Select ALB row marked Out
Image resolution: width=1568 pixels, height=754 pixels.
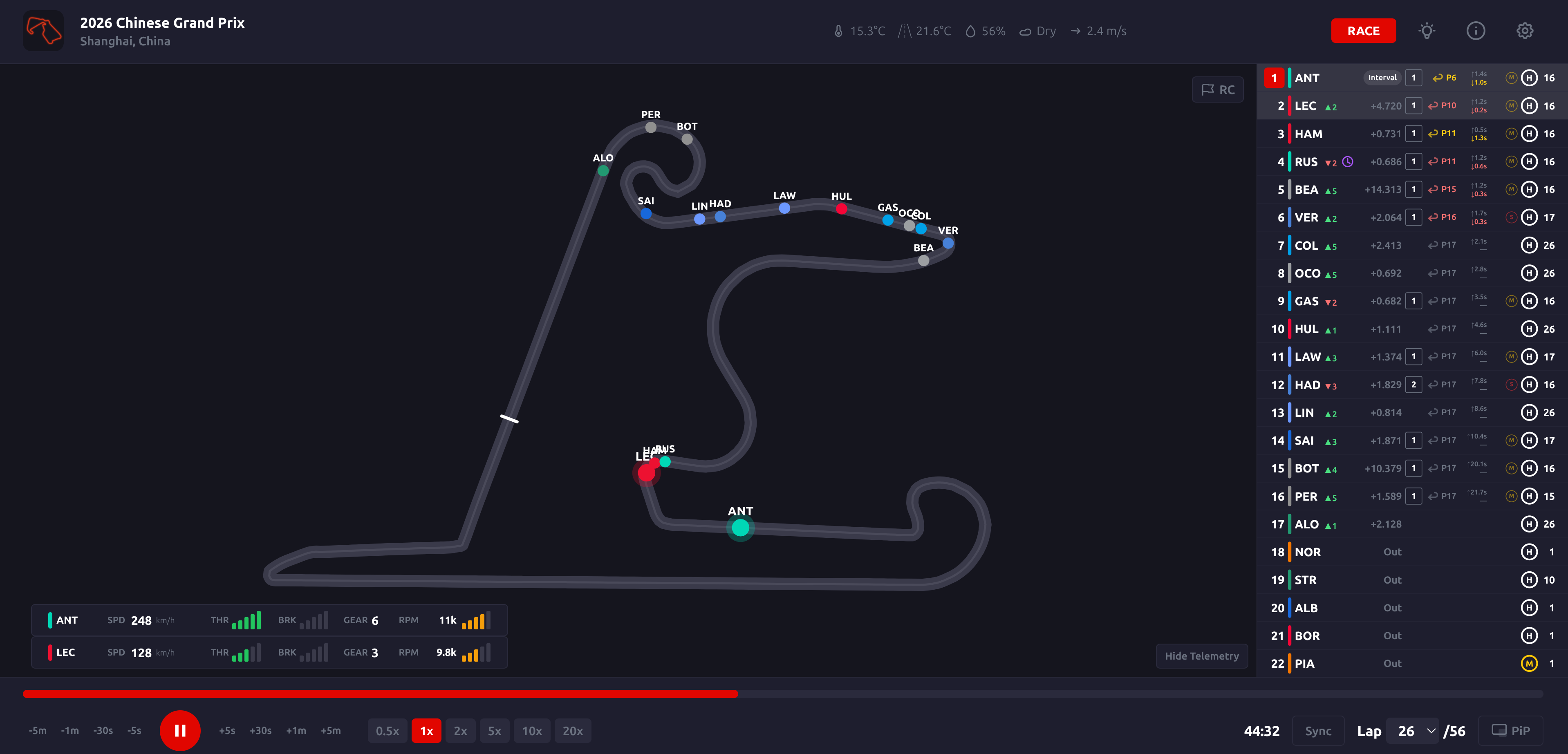1412,608
